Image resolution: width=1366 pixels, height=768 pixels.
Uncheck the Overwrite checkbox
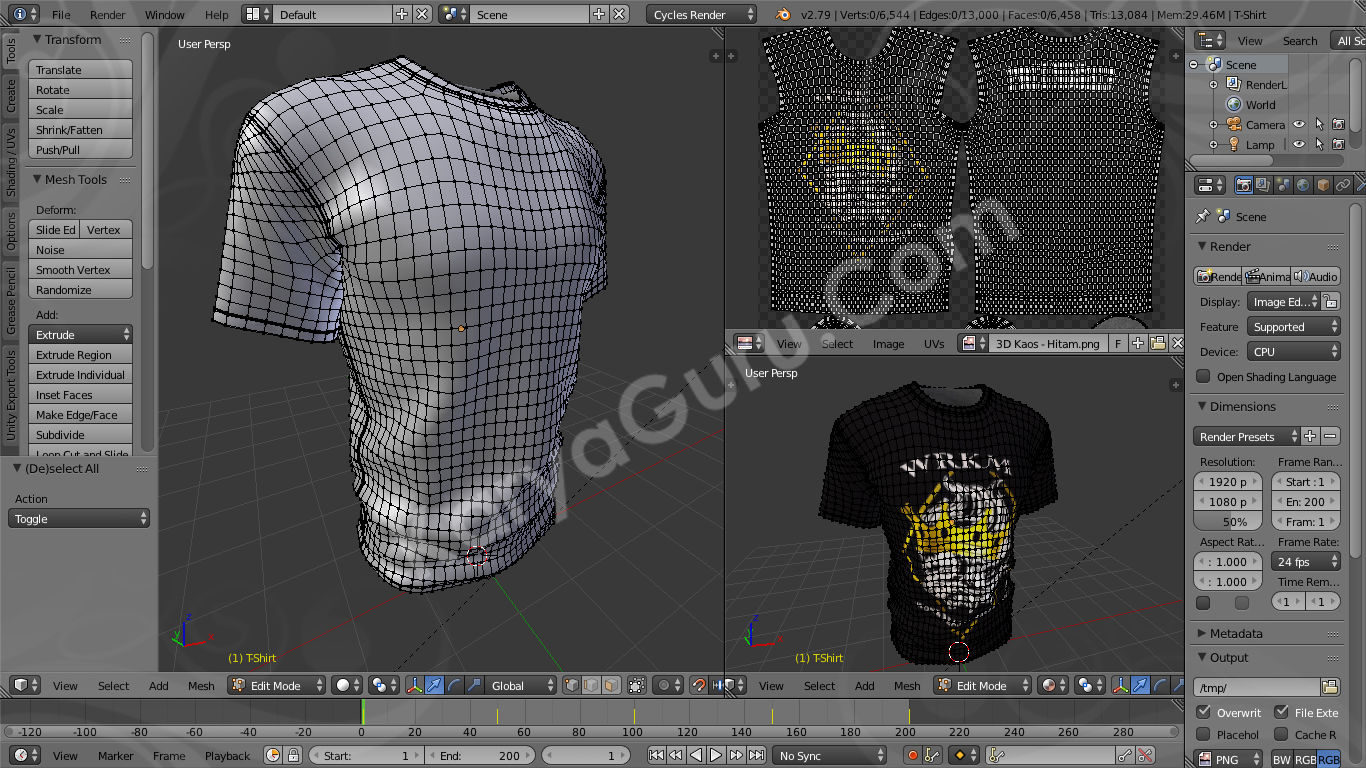point(1204,713)
